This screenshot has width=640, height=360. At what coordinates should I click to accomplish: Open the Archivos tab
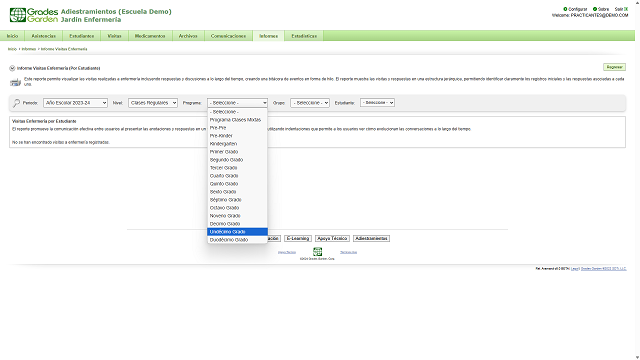188,36
